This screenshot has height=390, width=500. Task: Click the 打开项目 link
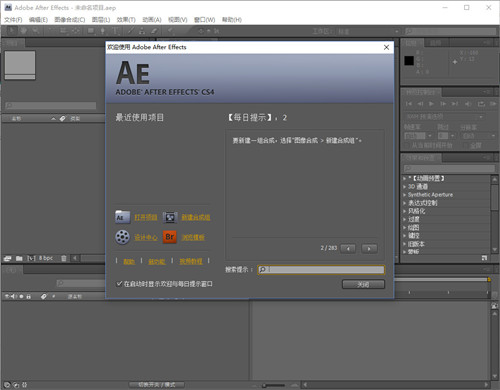146,217
